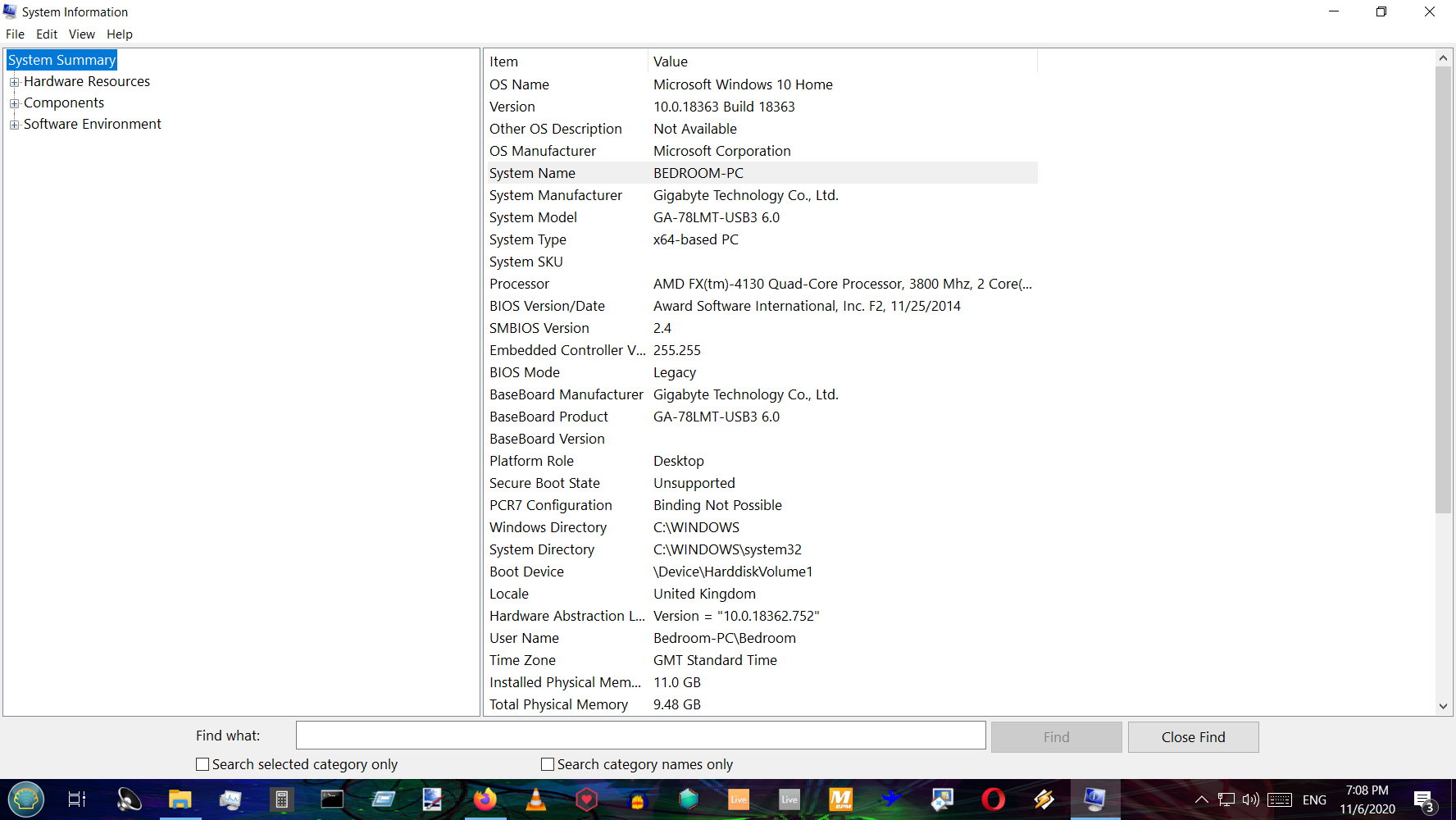The image size is (1456, 820).
Task: Launch Opera browser from the taskbar
Action: click(x=993, y=799)
